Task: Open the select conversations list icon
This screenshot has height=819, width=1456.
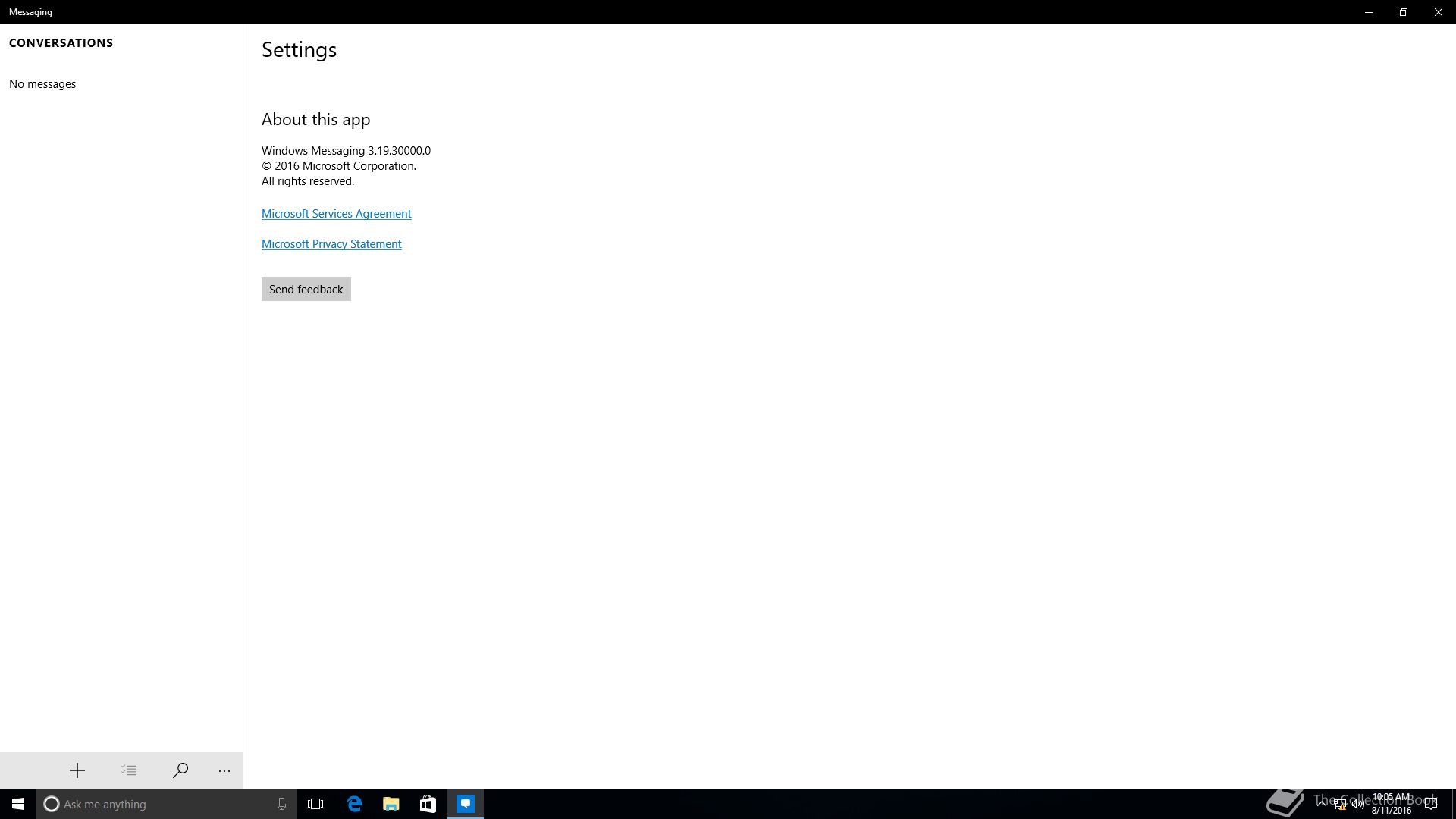Action: point(129,770)
